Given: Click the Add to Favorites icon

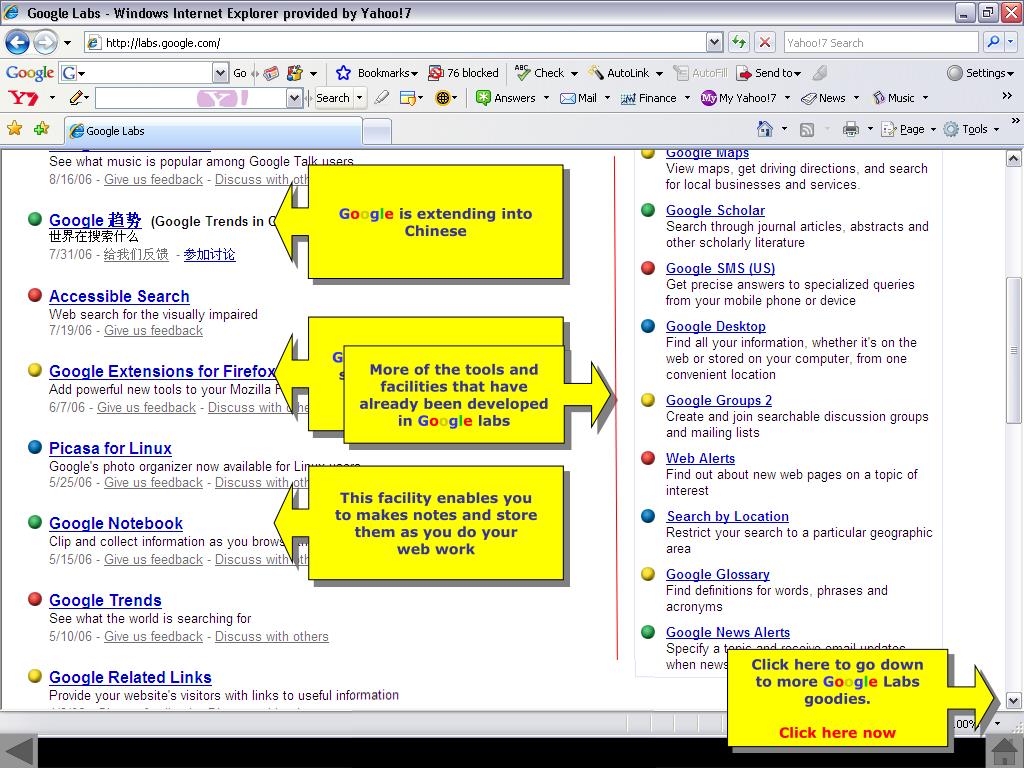Looking at the screenshot, I should [x=41, y=128].
